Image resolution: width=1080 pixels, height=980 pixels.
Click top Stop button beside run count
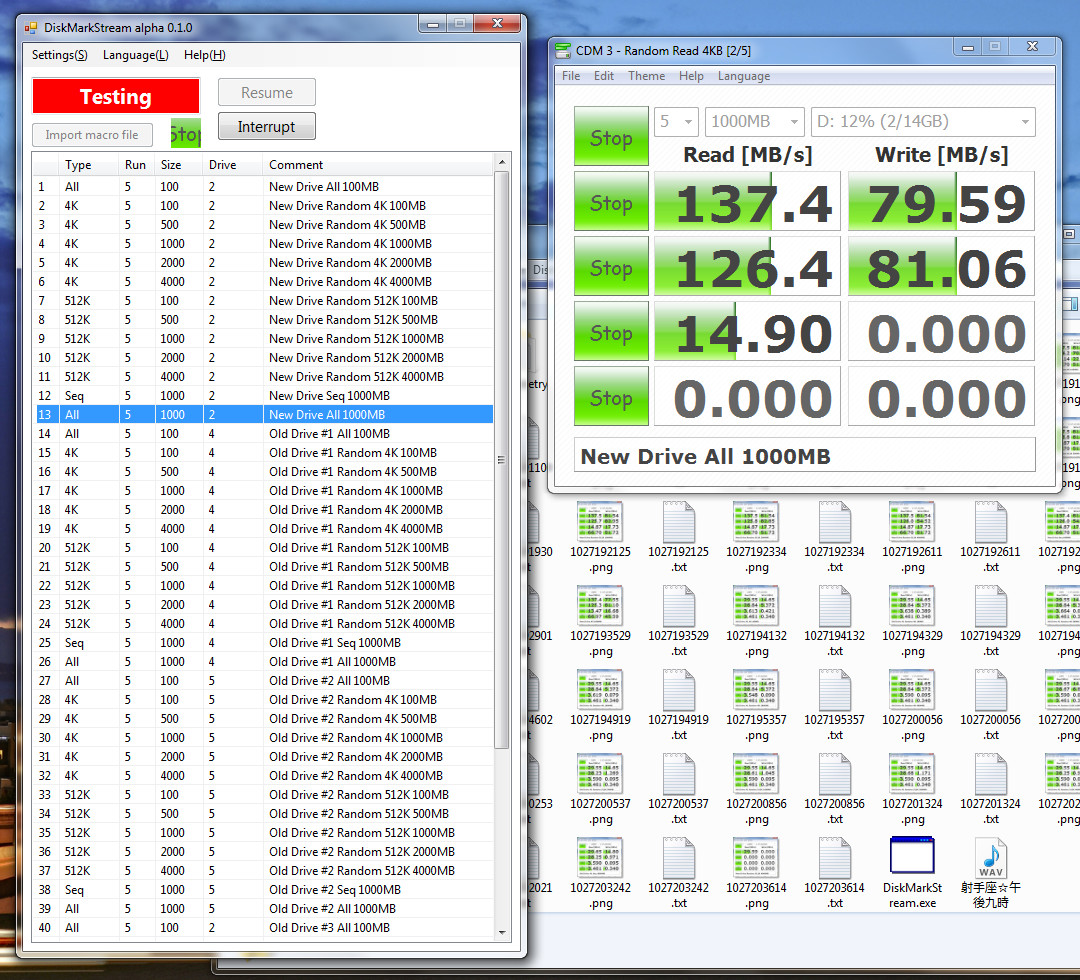(611, 136)
